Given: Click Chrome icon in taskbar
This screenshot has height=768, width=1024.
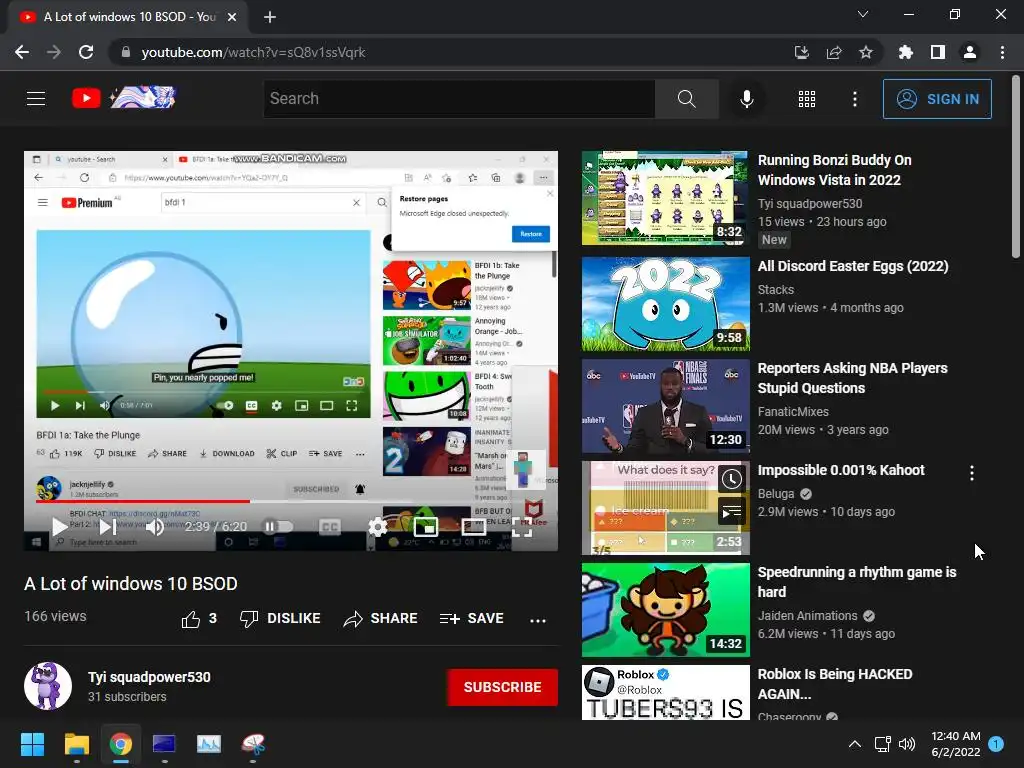Looking at the screenshot, I should [120, 744].
